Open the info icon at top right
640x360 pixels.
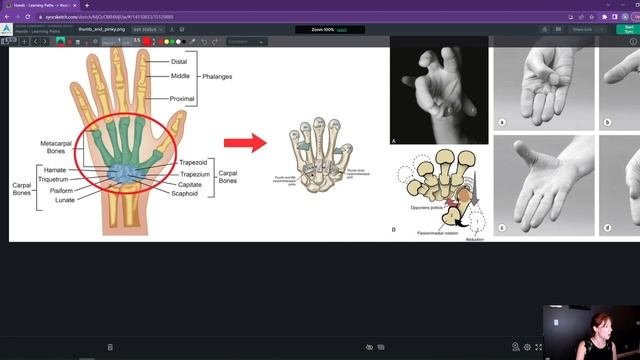click(x=633, y=42)
